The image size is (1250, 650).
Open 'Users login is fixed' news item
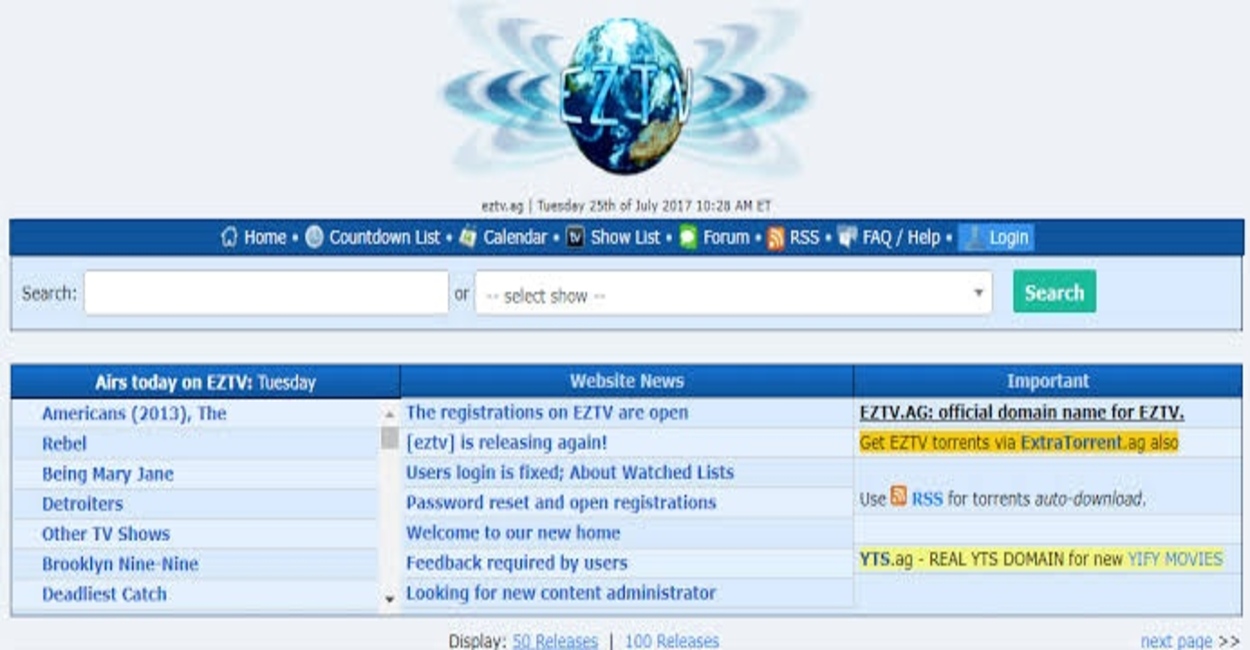[x=570, y=472]
